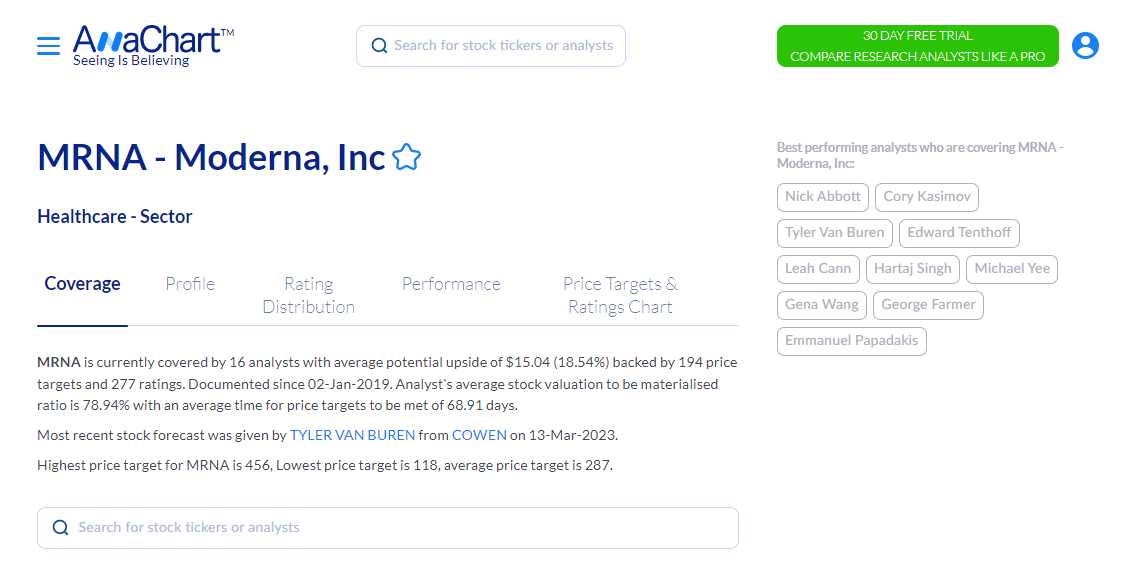
Task: Open the hamburger navigation menu
Action: coord(48,46)
